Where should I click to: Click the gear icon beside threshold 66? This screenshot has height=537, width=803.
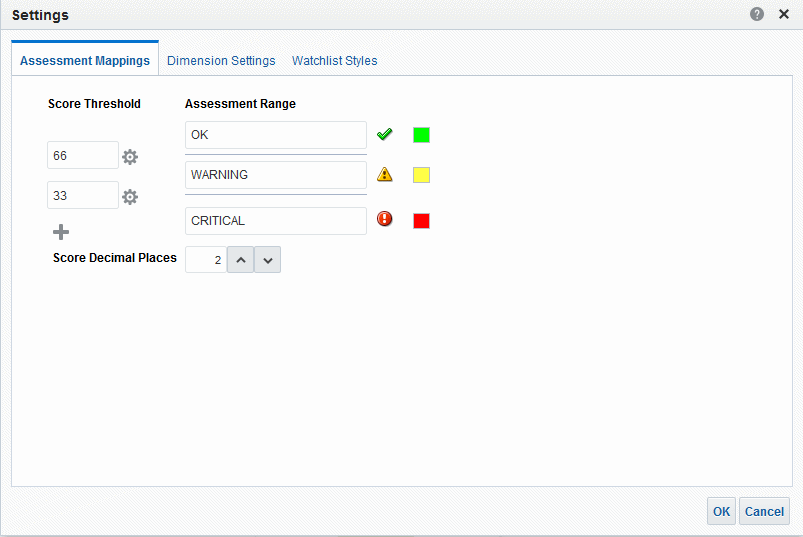click(130, 157)
